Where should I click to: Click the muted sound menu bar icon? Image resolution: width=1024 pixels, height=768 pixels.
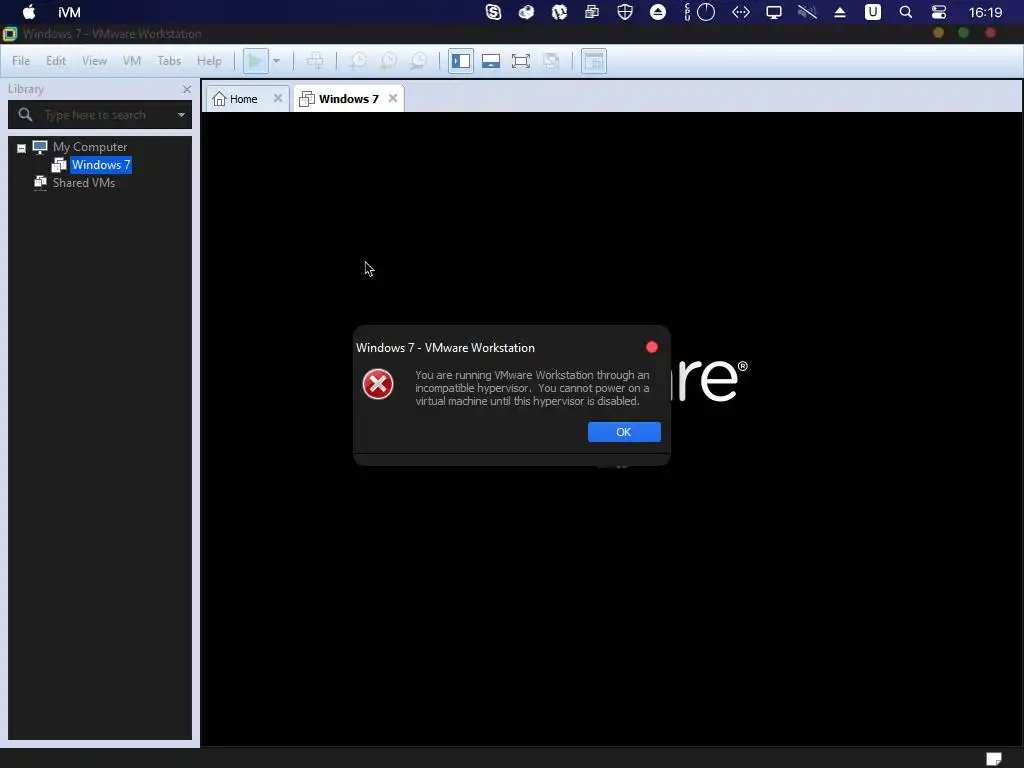(x=807, y=12)
